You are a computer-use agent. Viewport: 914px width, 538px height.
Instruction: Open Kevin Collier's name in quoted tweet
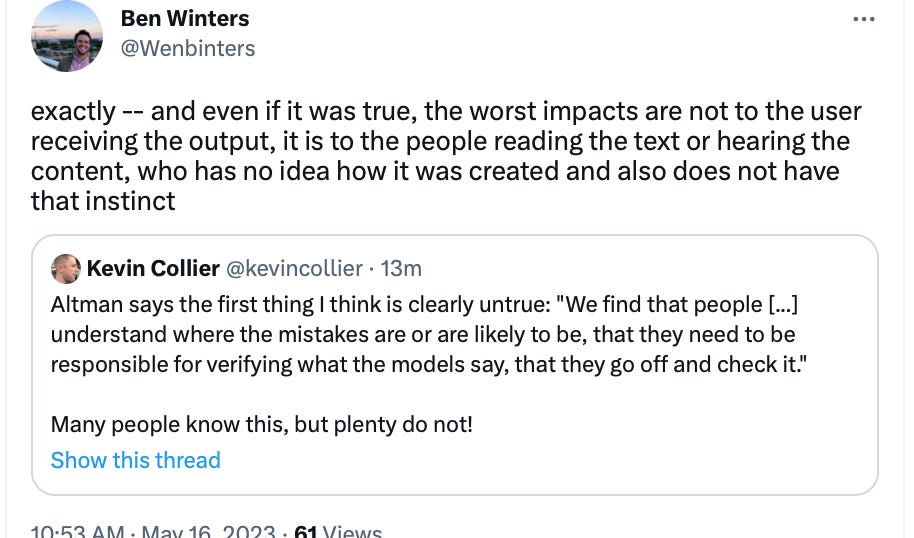153,268
